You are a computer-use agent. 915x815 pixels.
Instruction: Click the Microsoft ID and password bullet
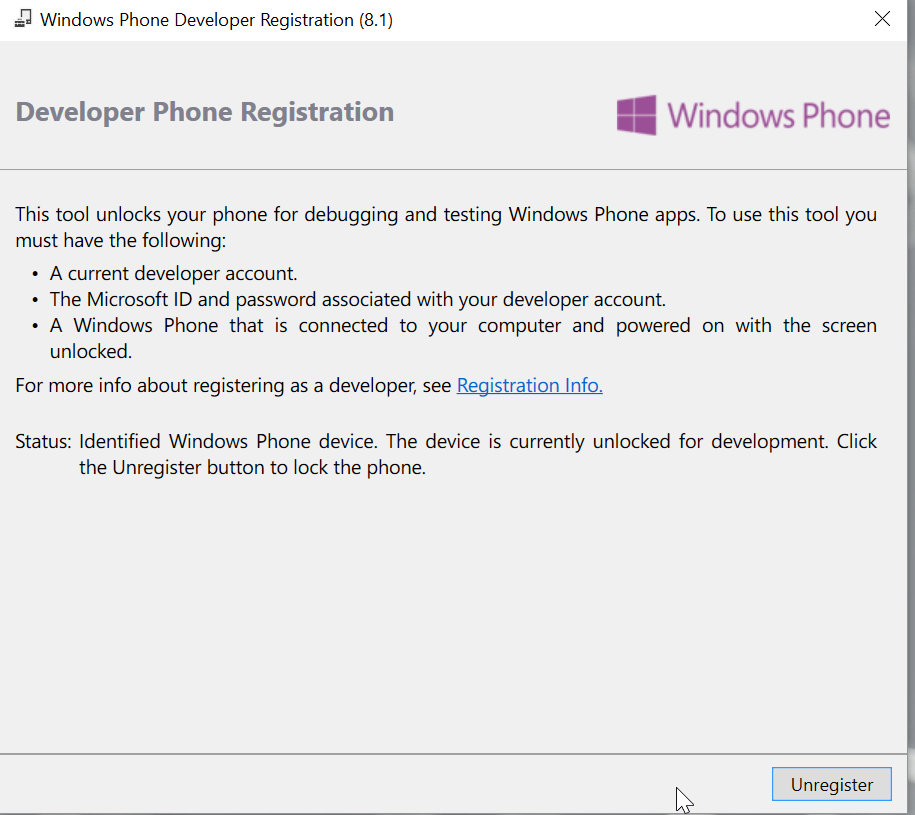coord(358,299)
